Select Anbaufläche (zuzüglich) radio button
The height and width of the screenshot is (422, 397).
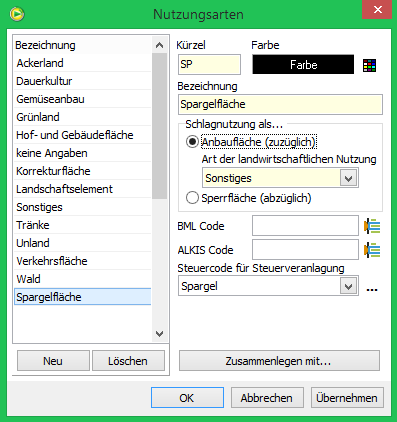[192, 142]
